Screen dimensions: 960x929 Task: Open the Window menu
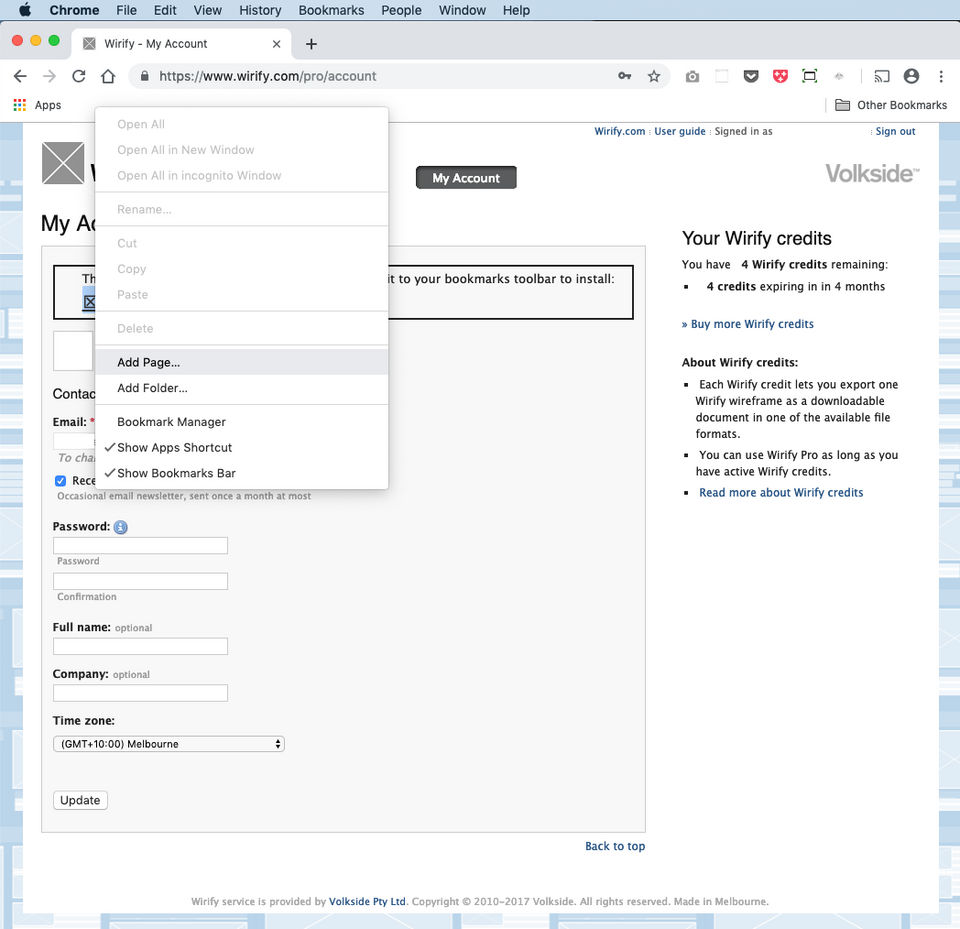pos(462,10)
